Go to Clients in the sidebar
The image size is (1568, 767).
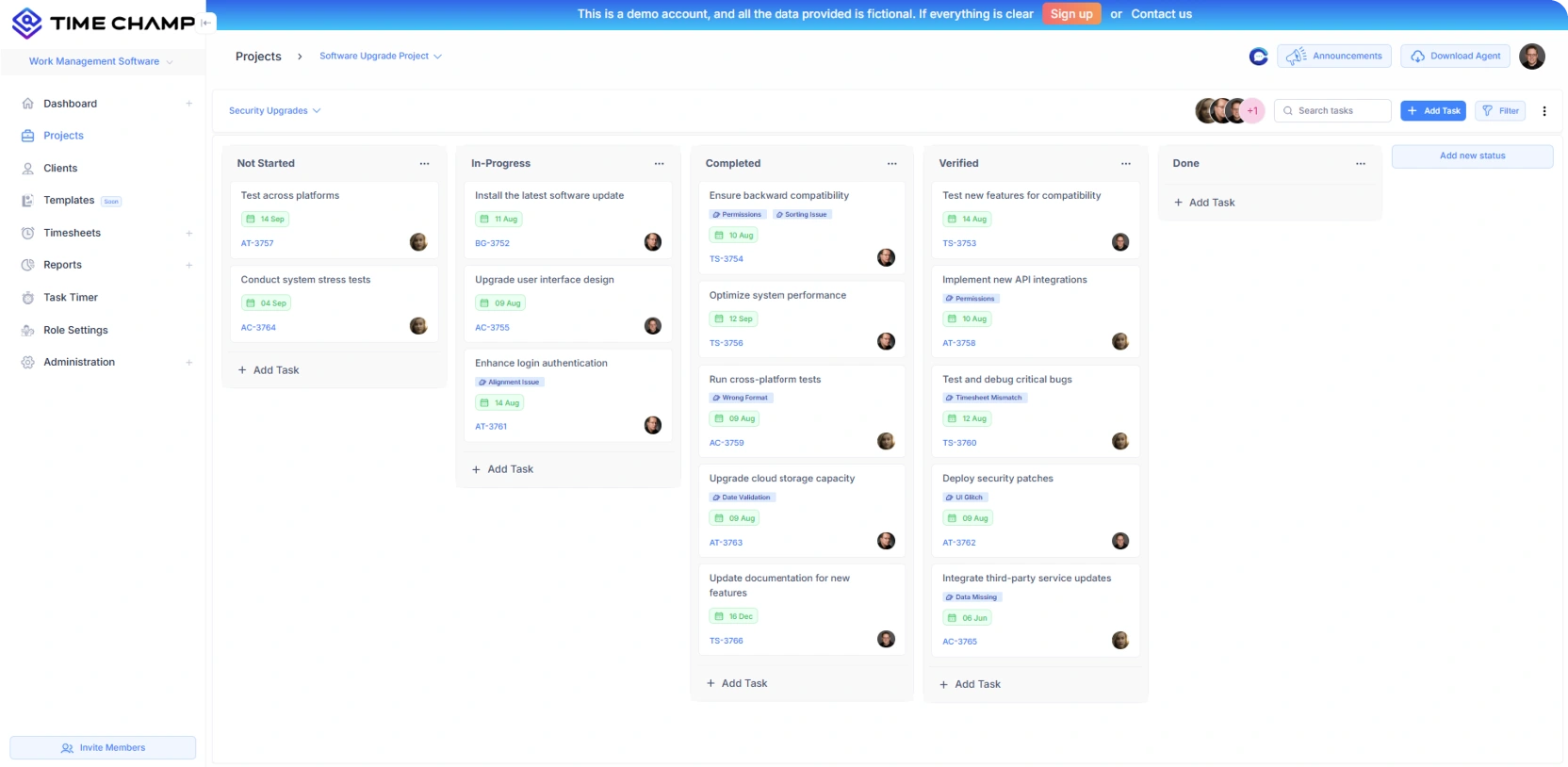[60, 168]
